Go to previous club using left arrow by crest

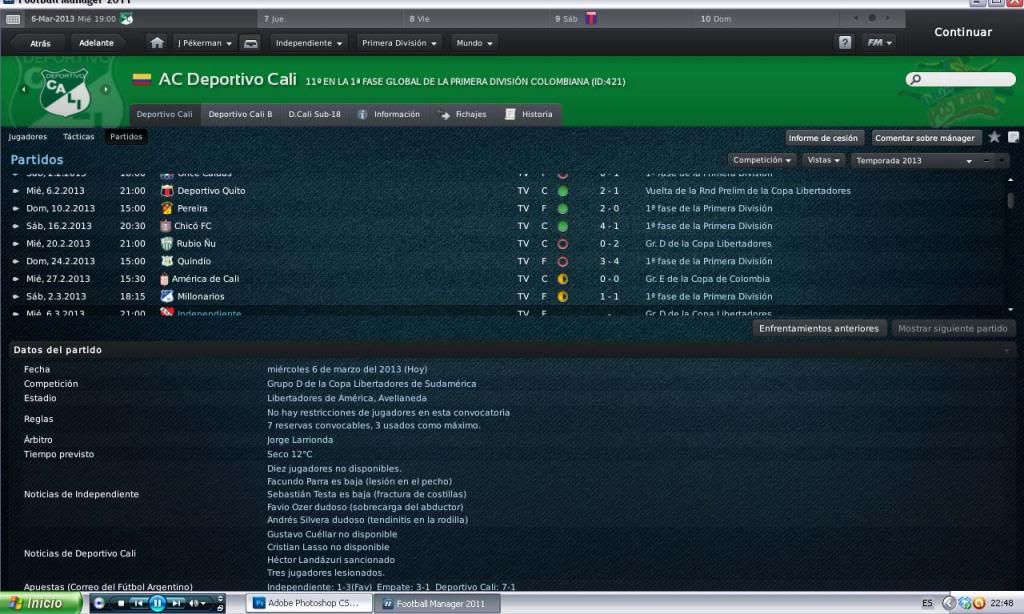(x=24, y=89)
